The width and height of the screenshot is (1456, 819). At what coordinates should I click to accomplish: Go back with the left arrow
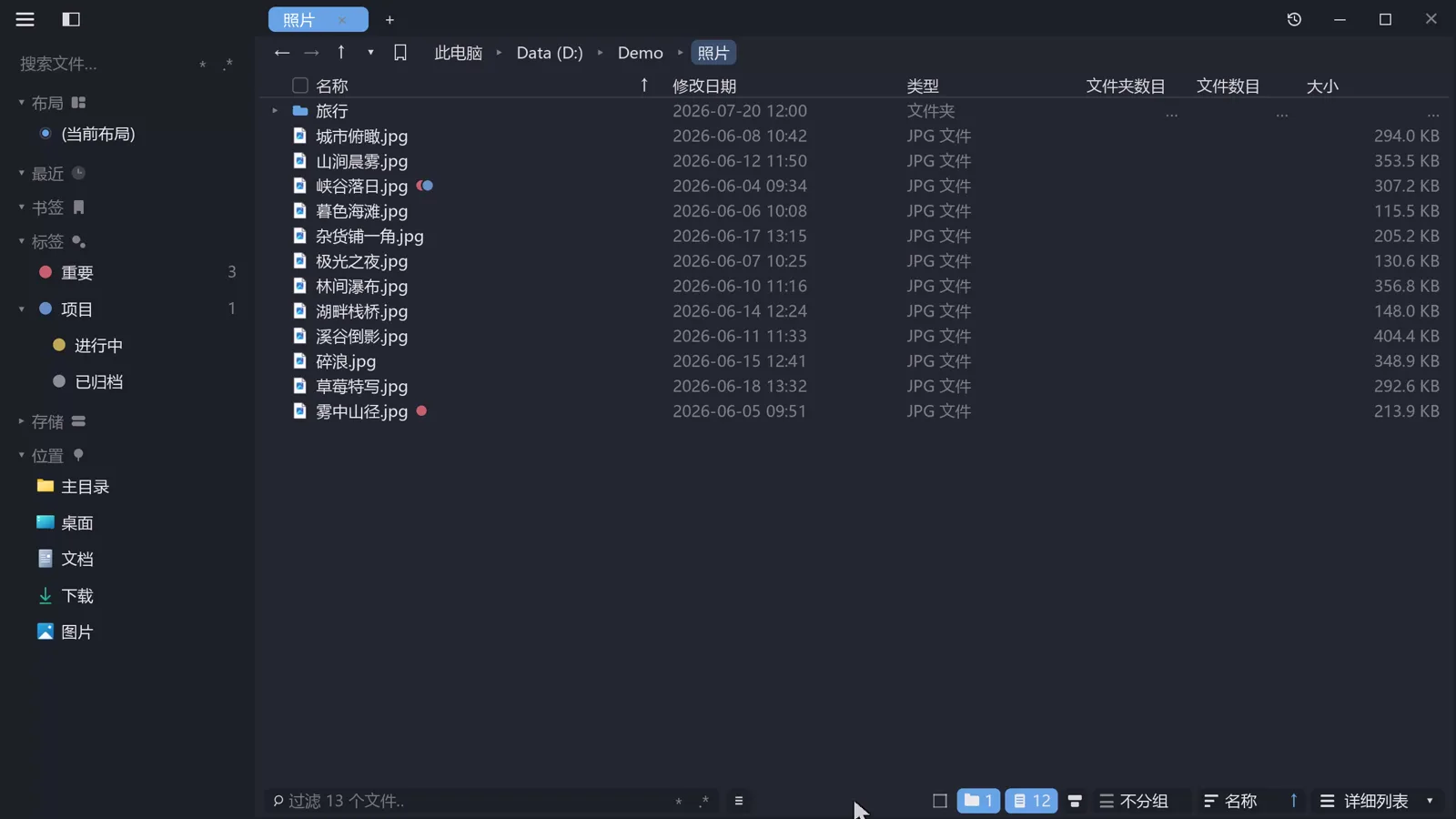click(282, 53)
